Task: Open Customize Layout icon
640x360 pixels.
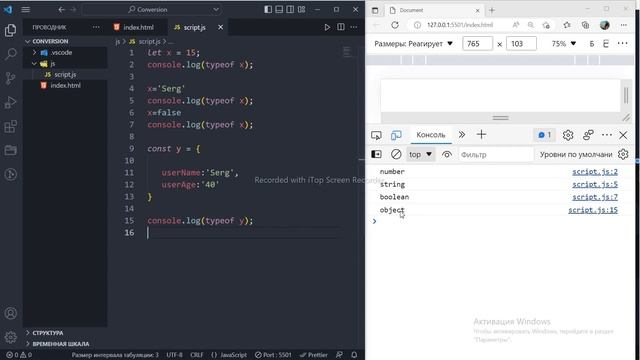Action: tap(302, 9)
